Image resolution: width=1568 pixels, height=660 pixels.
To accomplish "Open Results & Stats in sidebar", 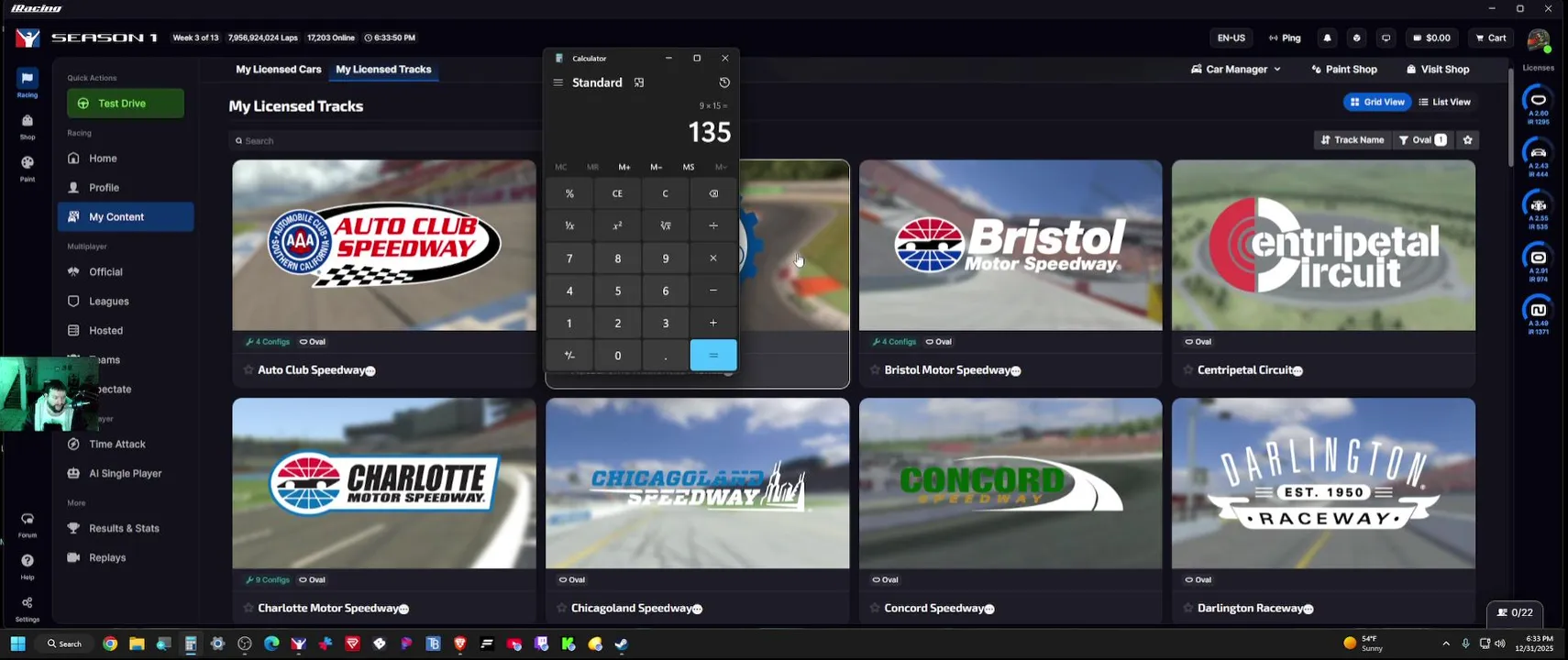I will (126, 529).
